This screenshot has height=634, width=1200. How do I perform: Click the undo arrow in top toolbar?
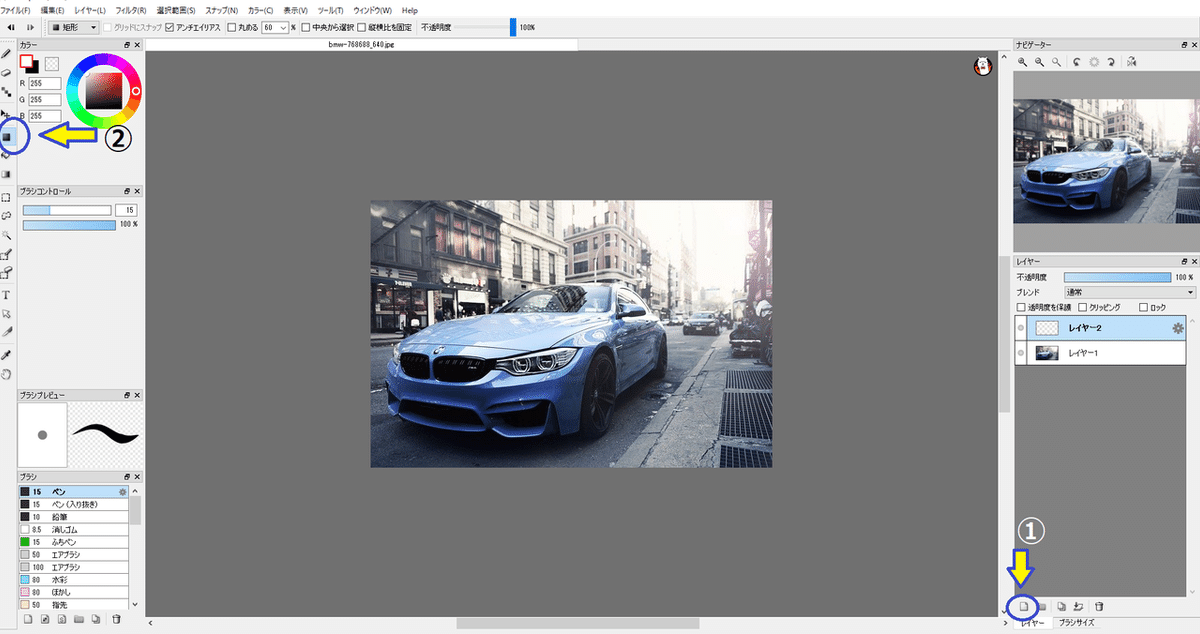[11, 27]
